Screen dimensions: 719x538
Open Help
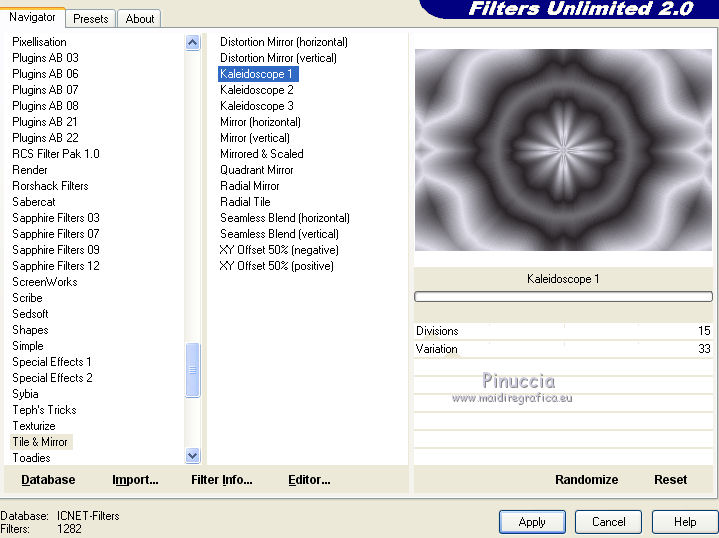[685, 522]
